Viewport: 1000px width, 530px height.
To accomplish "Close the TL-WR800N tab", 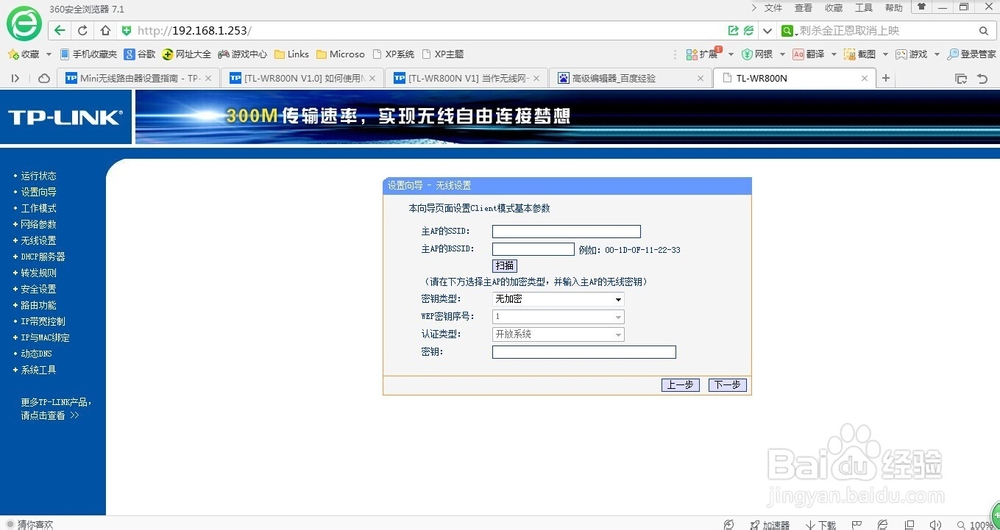I will (864, 78).
